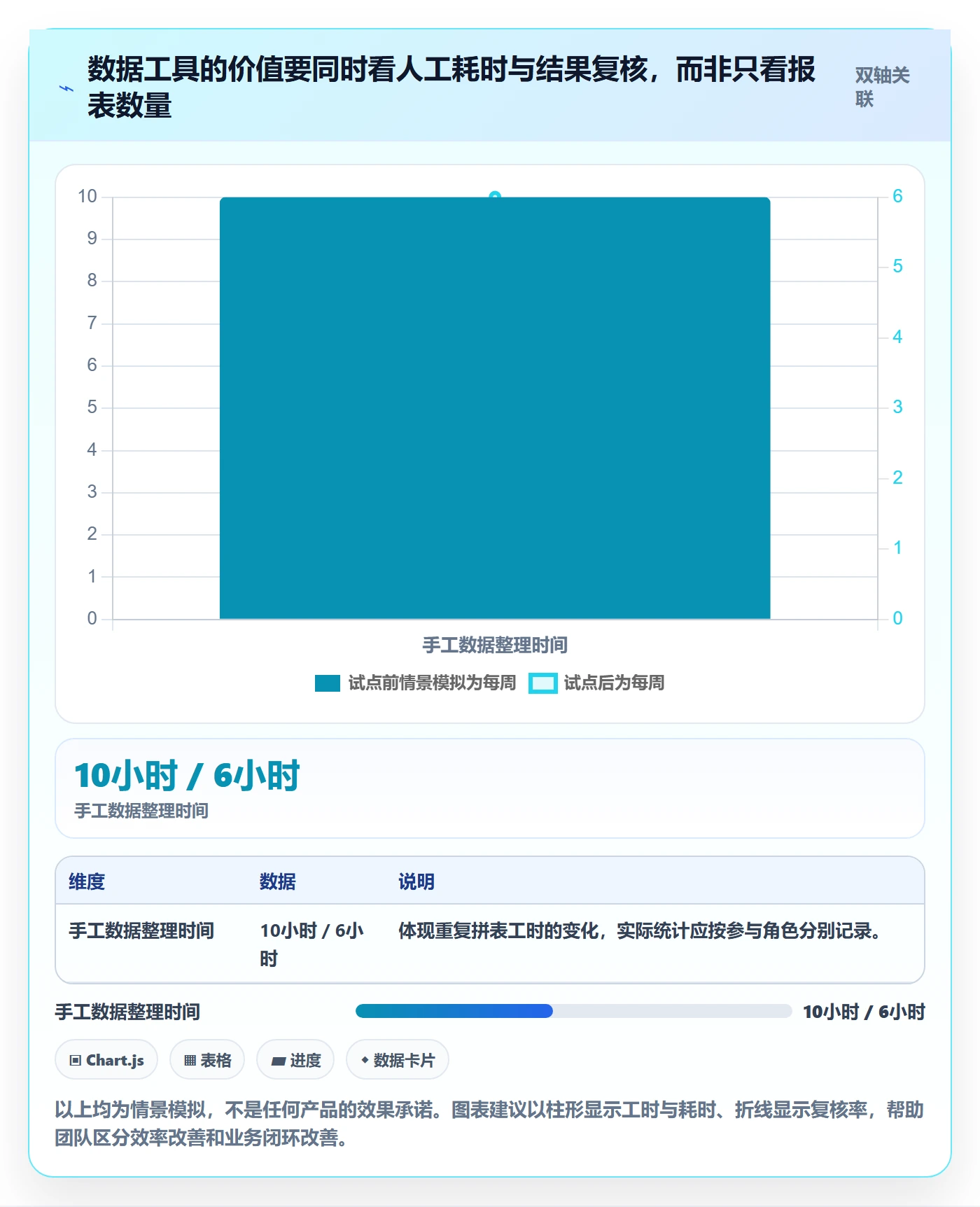Click the 10小时 / 6小时 progress value

pos(864,1012)
